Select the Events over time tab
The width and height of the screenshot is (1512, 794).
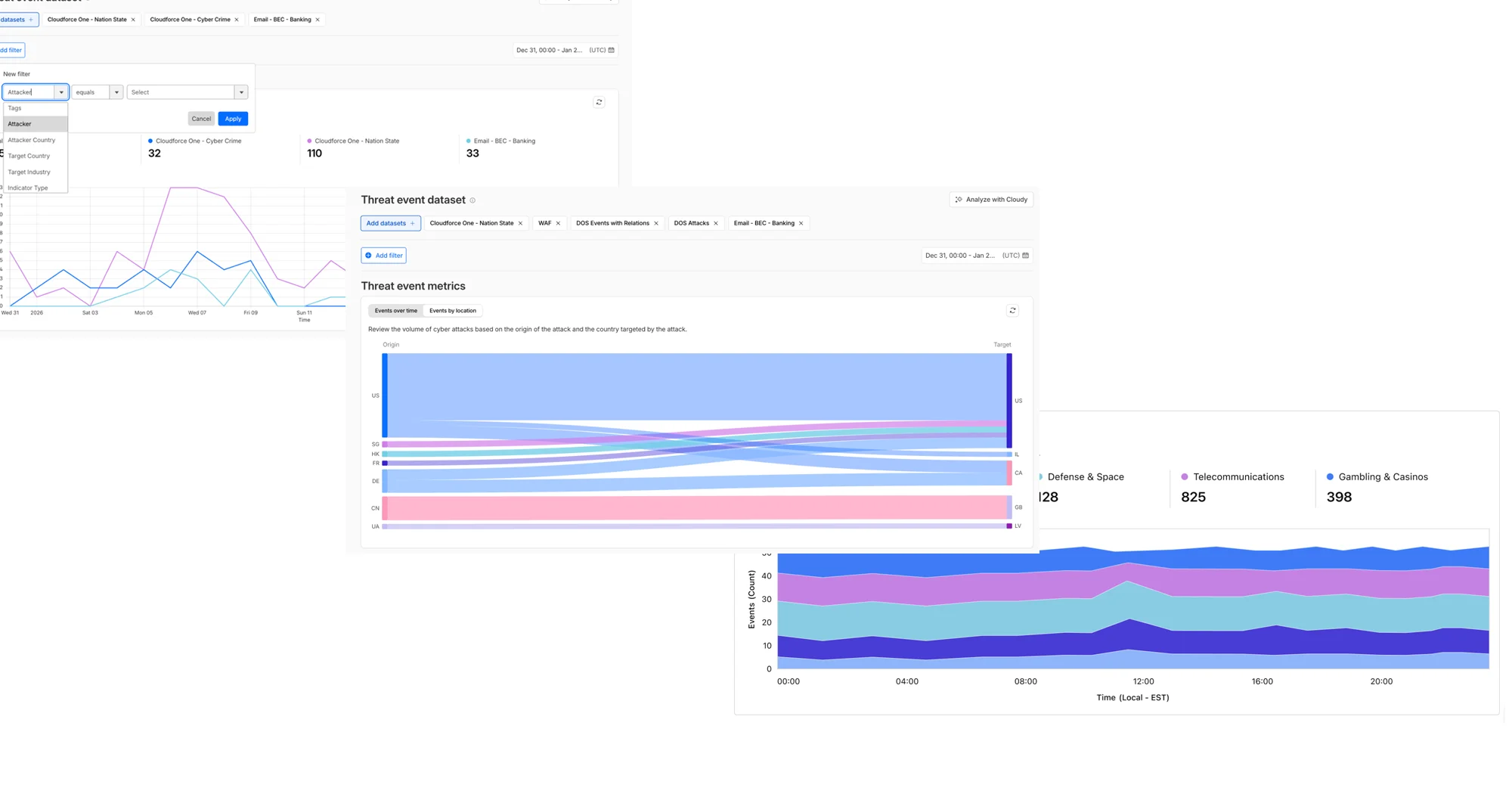tap(395, 310)
